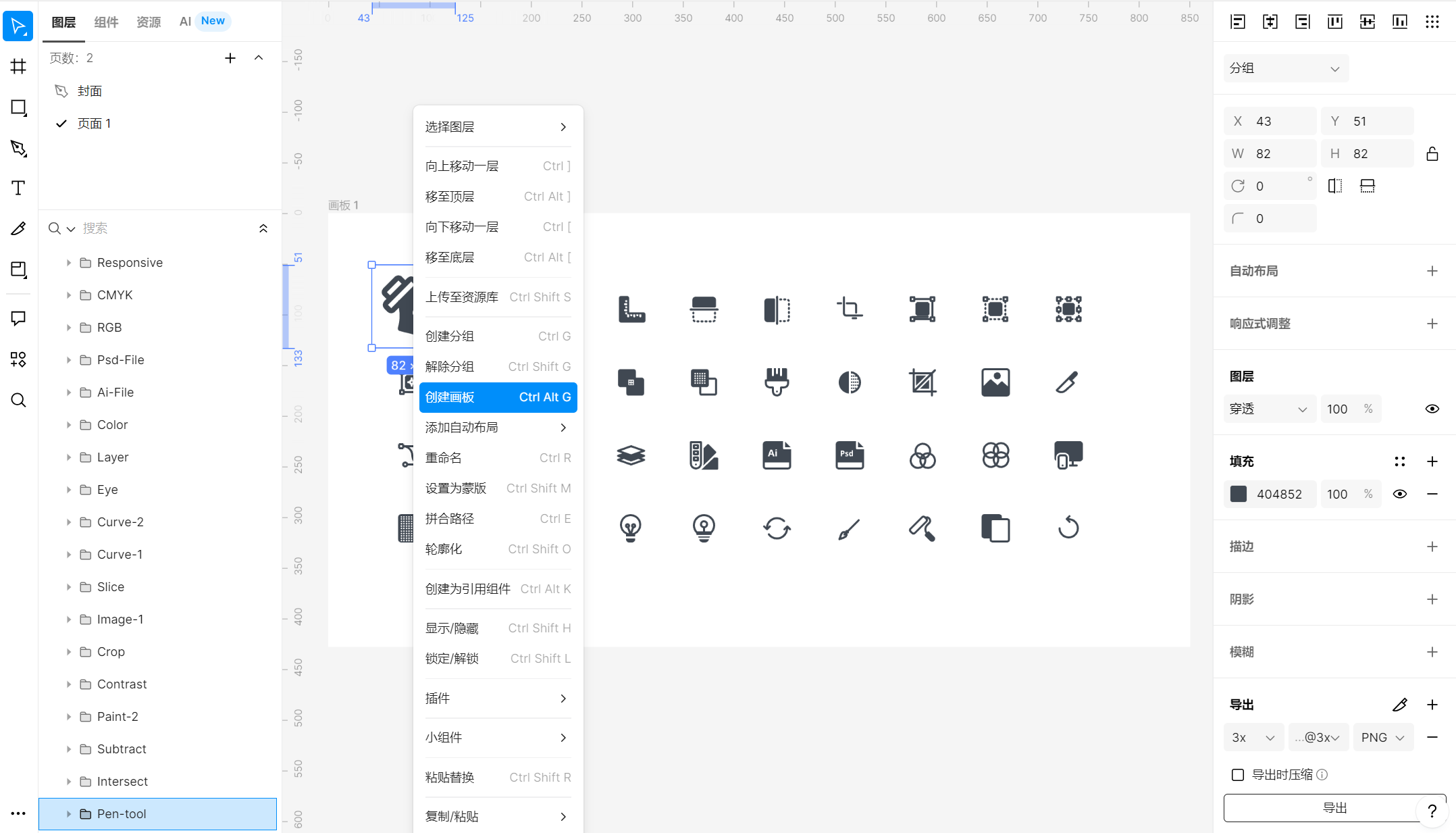Add a 描边 stroke
Image resolution: width=1456 pixels, height=833 pixels.
pos(1432,547)
